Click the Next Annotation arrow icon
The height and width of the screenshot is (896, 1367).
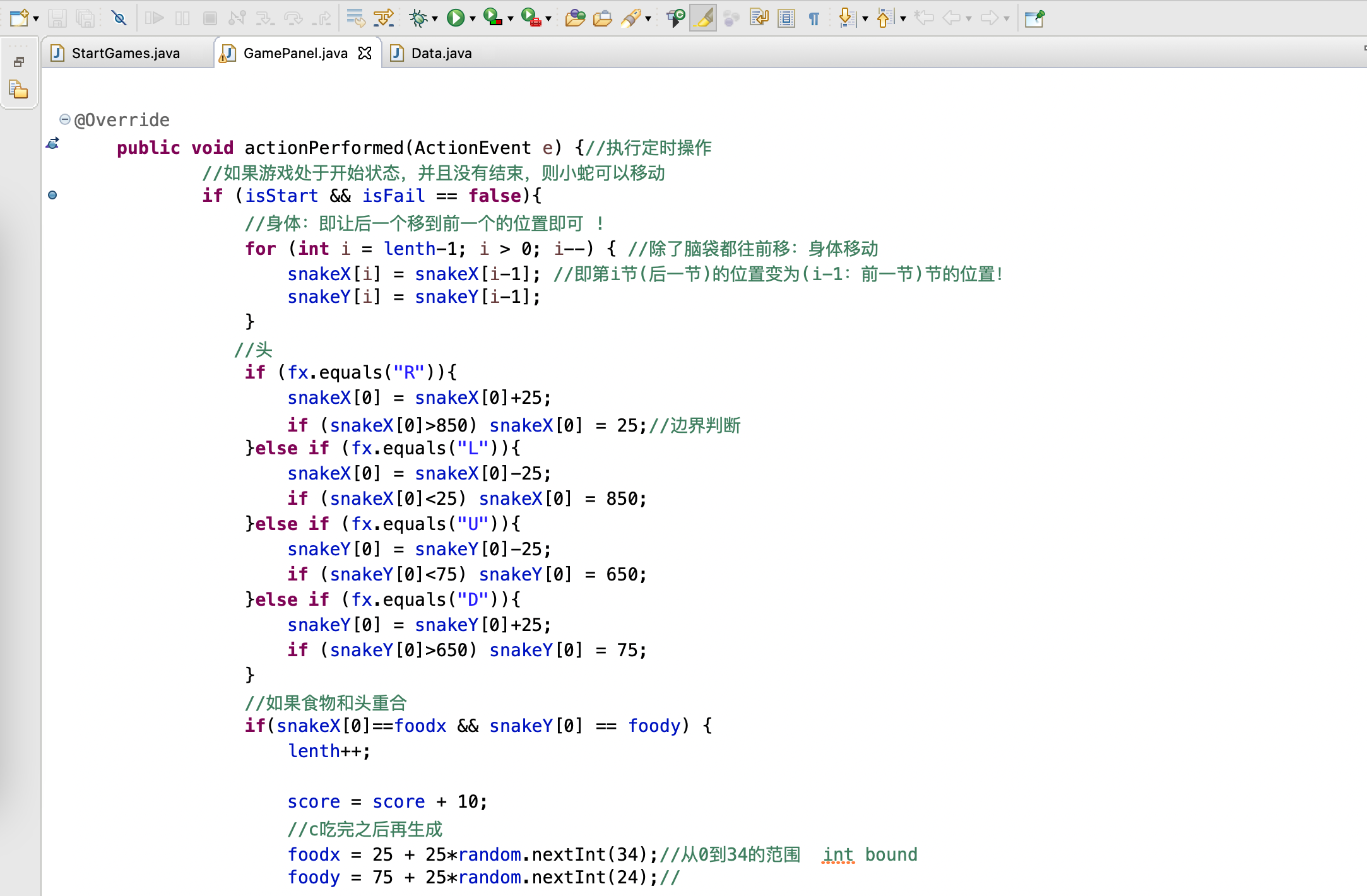coord(847,18)
